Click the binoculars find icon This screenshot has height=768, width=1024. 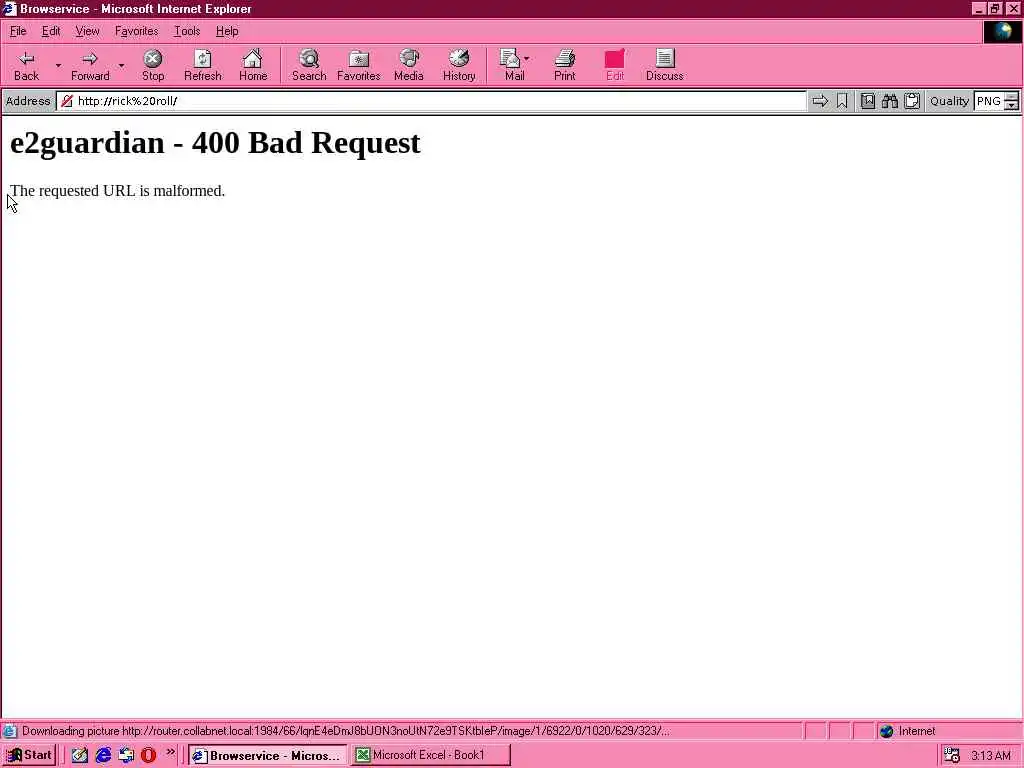(x=890, y=101)
